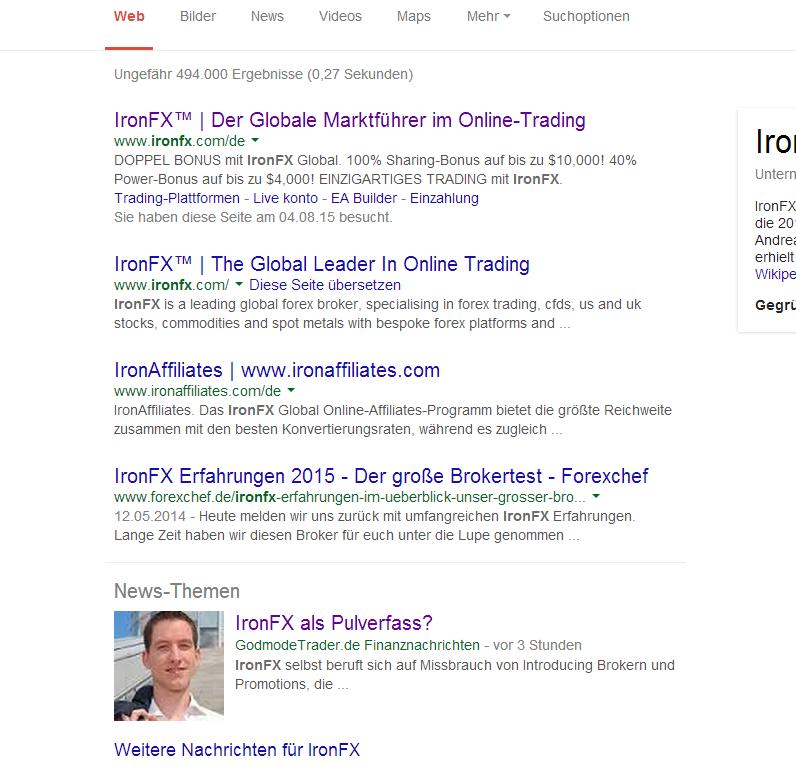Screen dimensions: 796x771
Task: Open IronFX als Pulverfass? news article
Action: (x=334, y=623)
